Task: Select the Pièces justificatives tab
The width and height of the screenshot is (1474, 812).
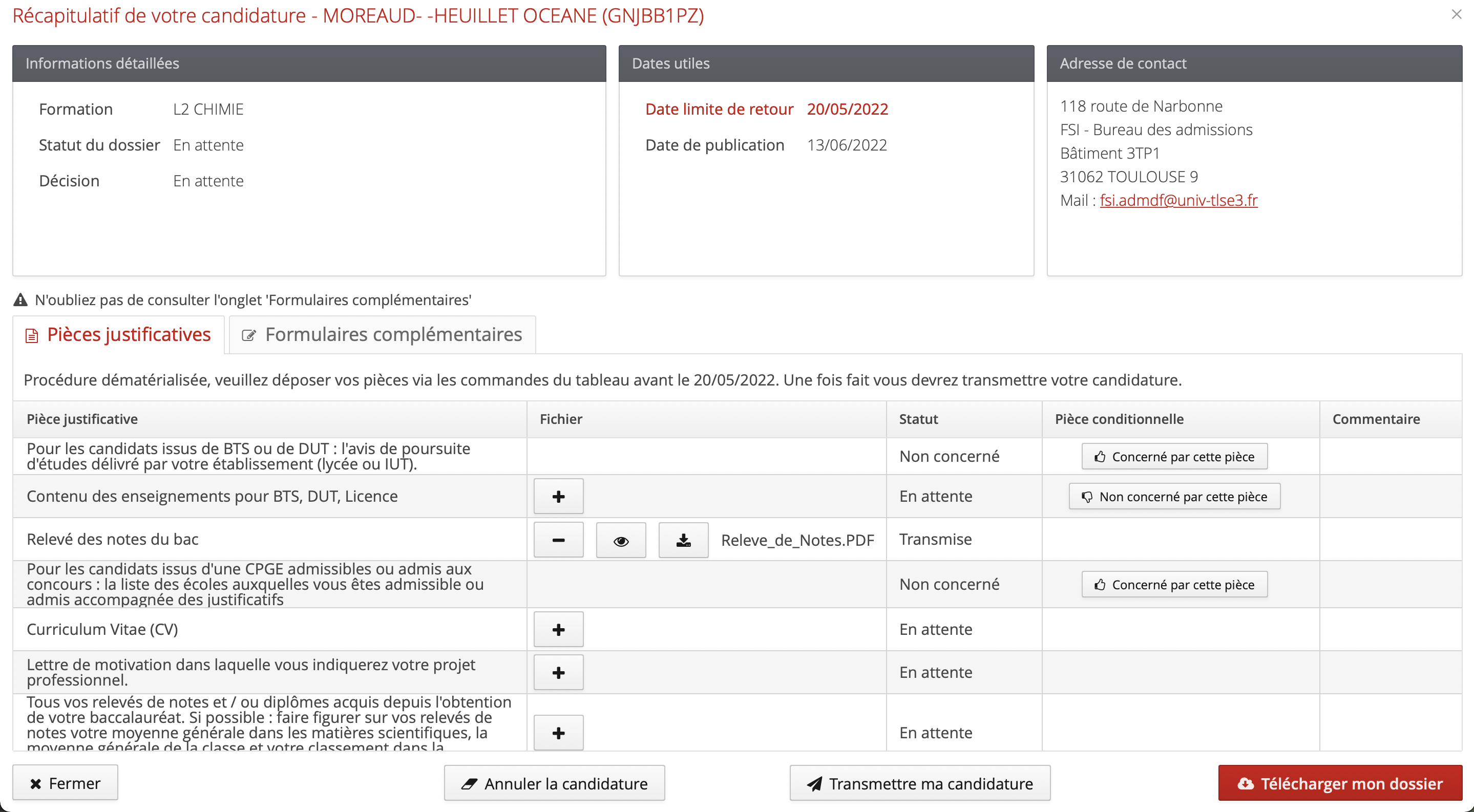Action: (x=118, y=334)
